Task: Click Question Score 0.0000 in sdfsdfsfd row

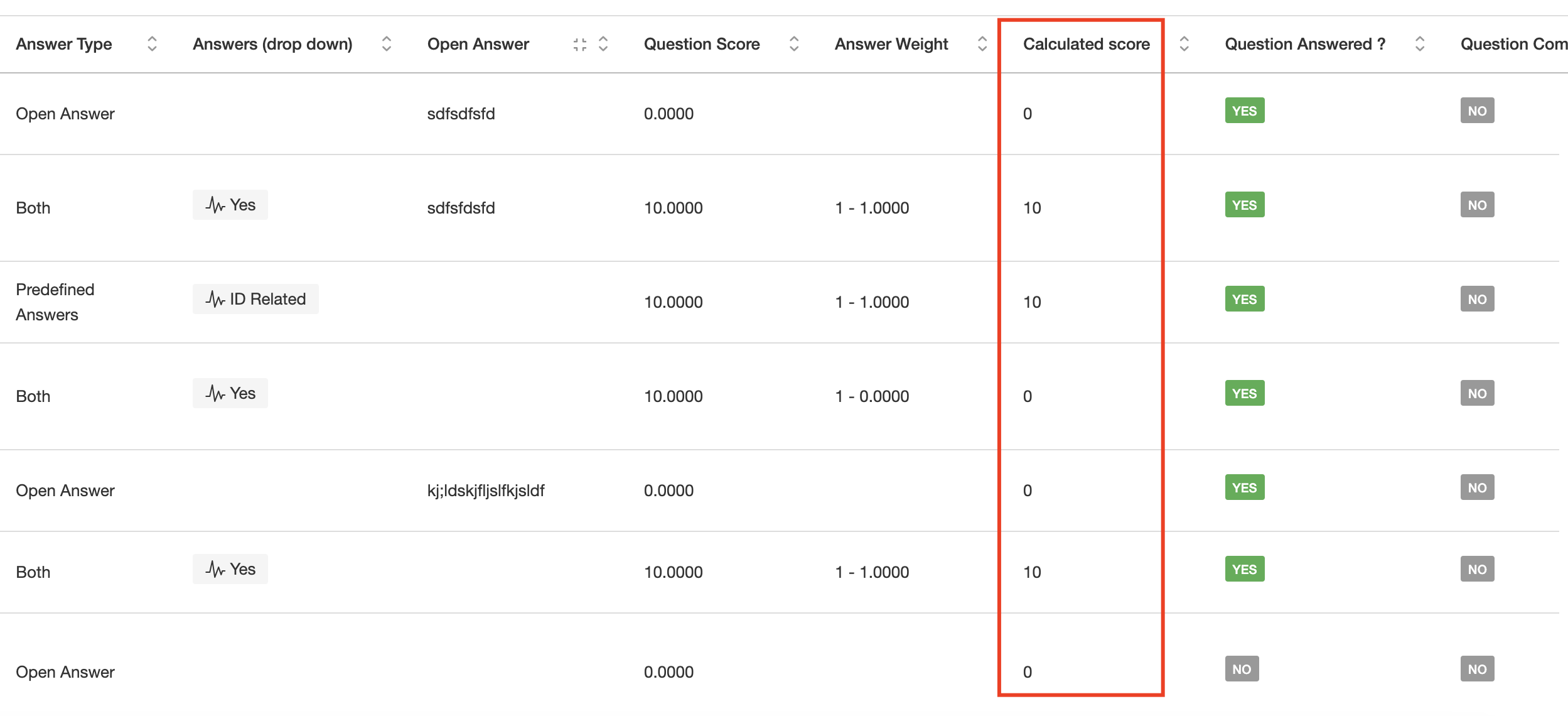Action: click(x=669, y=114)
